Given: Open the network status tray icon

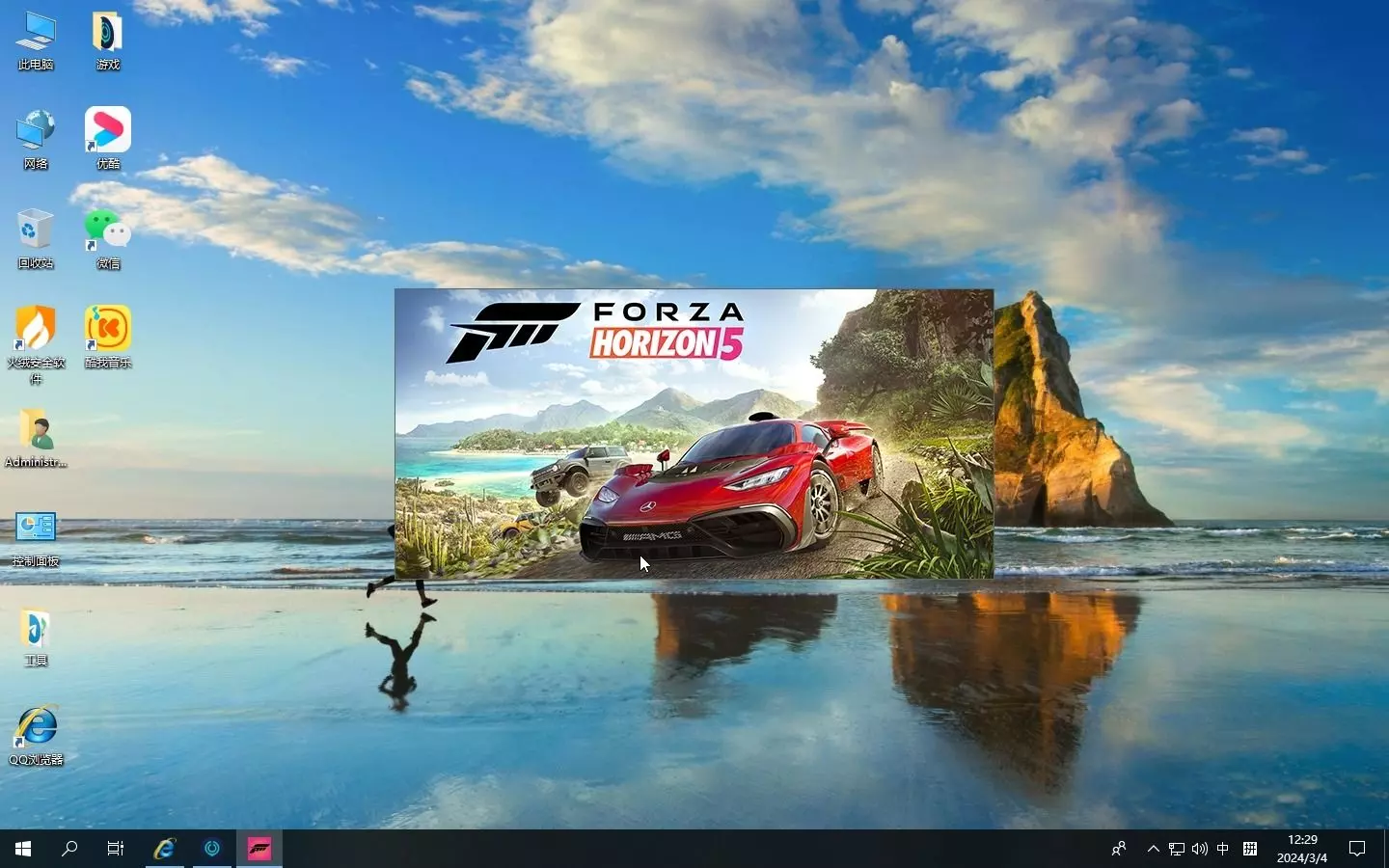Looking at the screenshot, I should 1177,849.
